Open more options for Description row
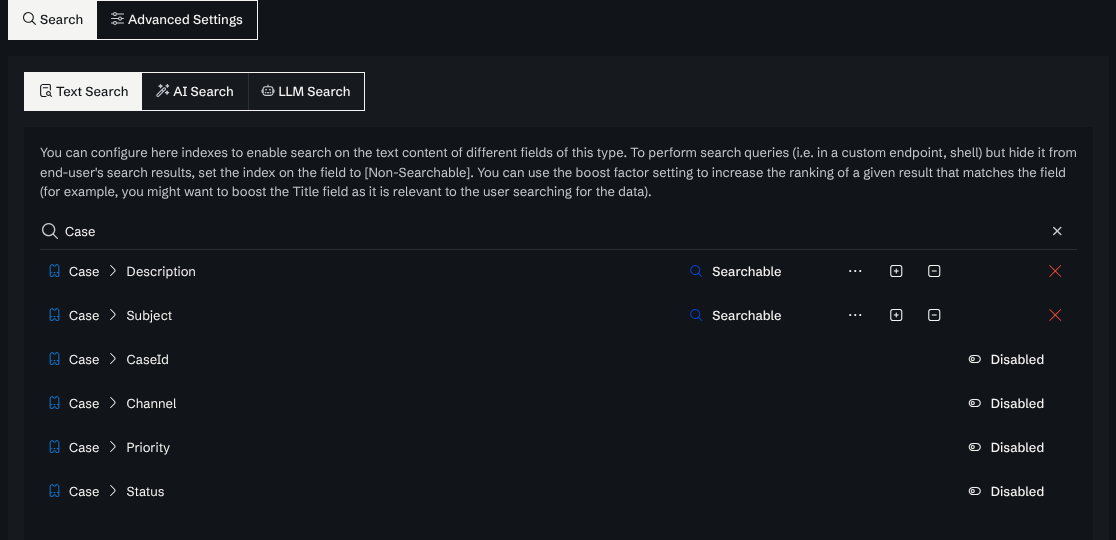Viewport: 1116px width, 540px height. click(x=855, y=271)
